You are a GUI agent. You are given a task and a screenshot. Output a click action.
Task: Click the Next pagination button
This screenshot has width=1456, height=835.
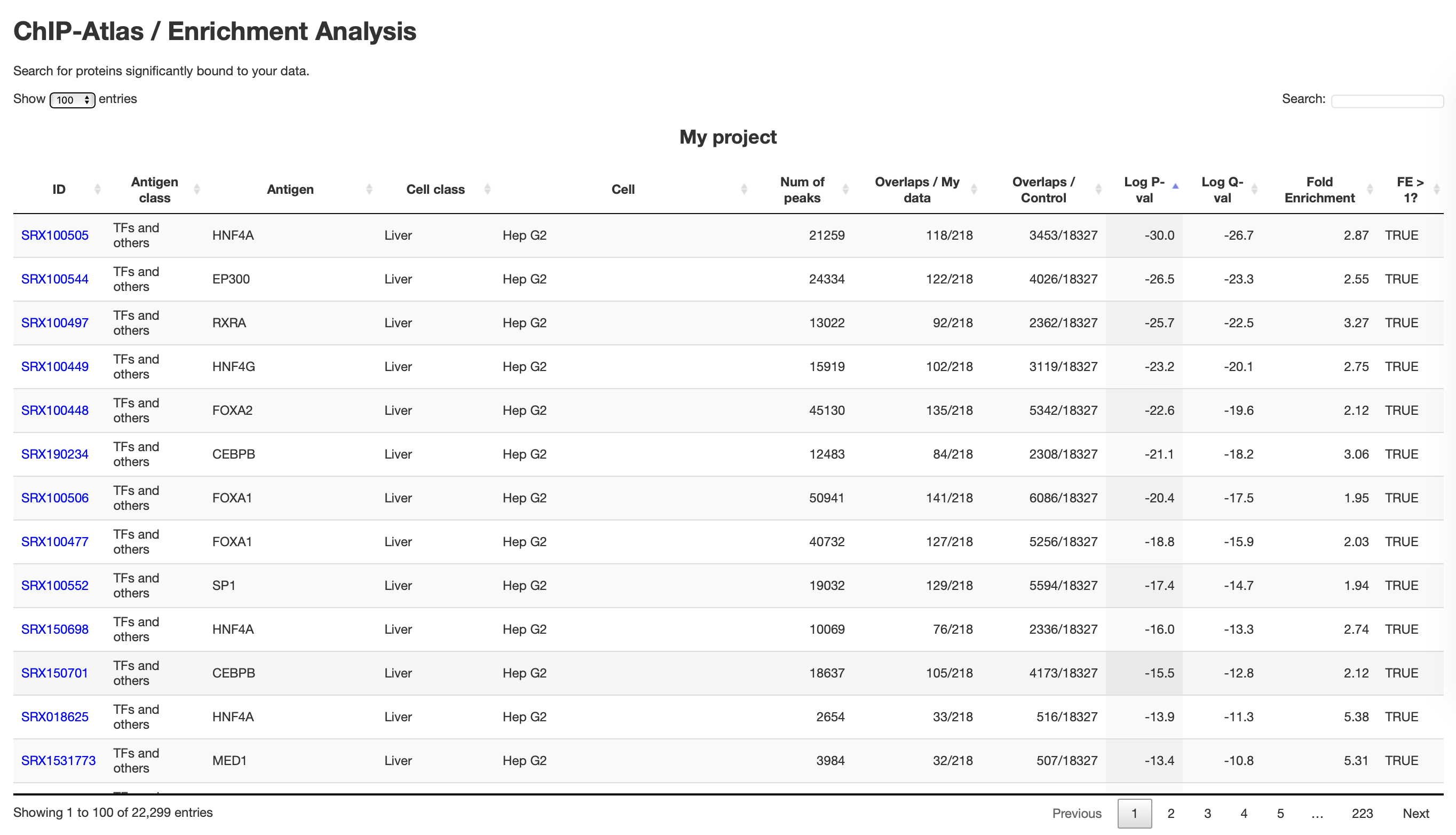pyautogui.click(x=1415, y=813)
